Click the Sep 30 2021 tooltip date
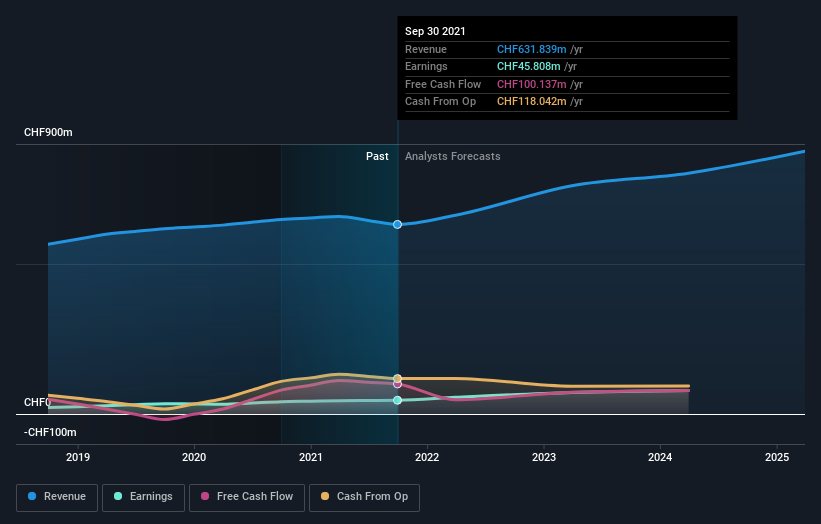Screen dimensions: 821x524 click(x=435, y=31)
